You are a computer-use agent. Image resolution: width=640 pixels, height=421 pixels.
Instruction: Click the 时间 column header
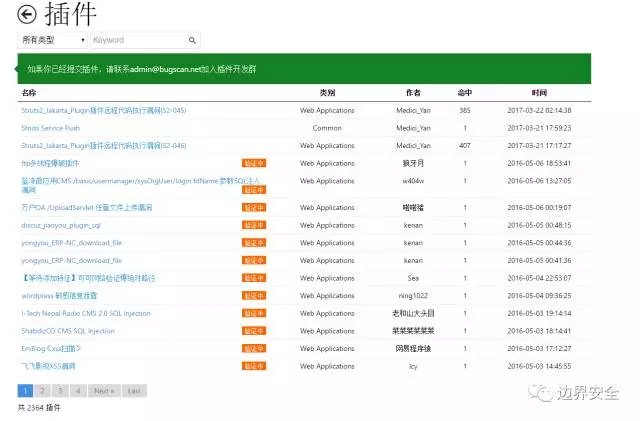click(540, 92)
